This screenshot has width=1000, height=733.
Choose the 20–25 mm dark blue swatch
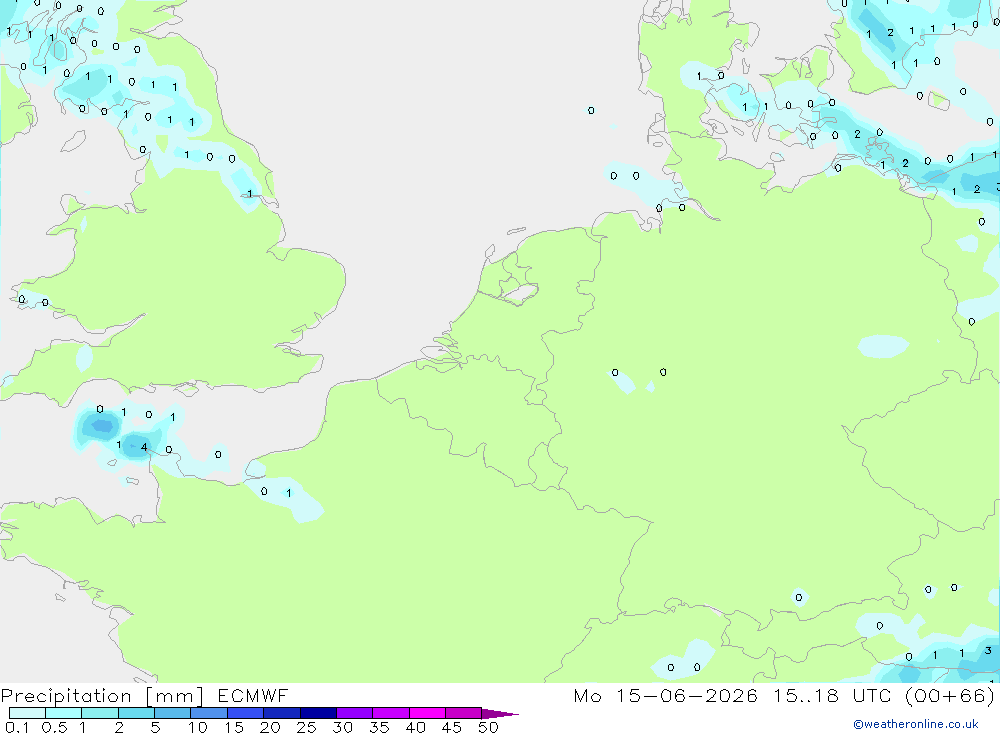(282, 713)
